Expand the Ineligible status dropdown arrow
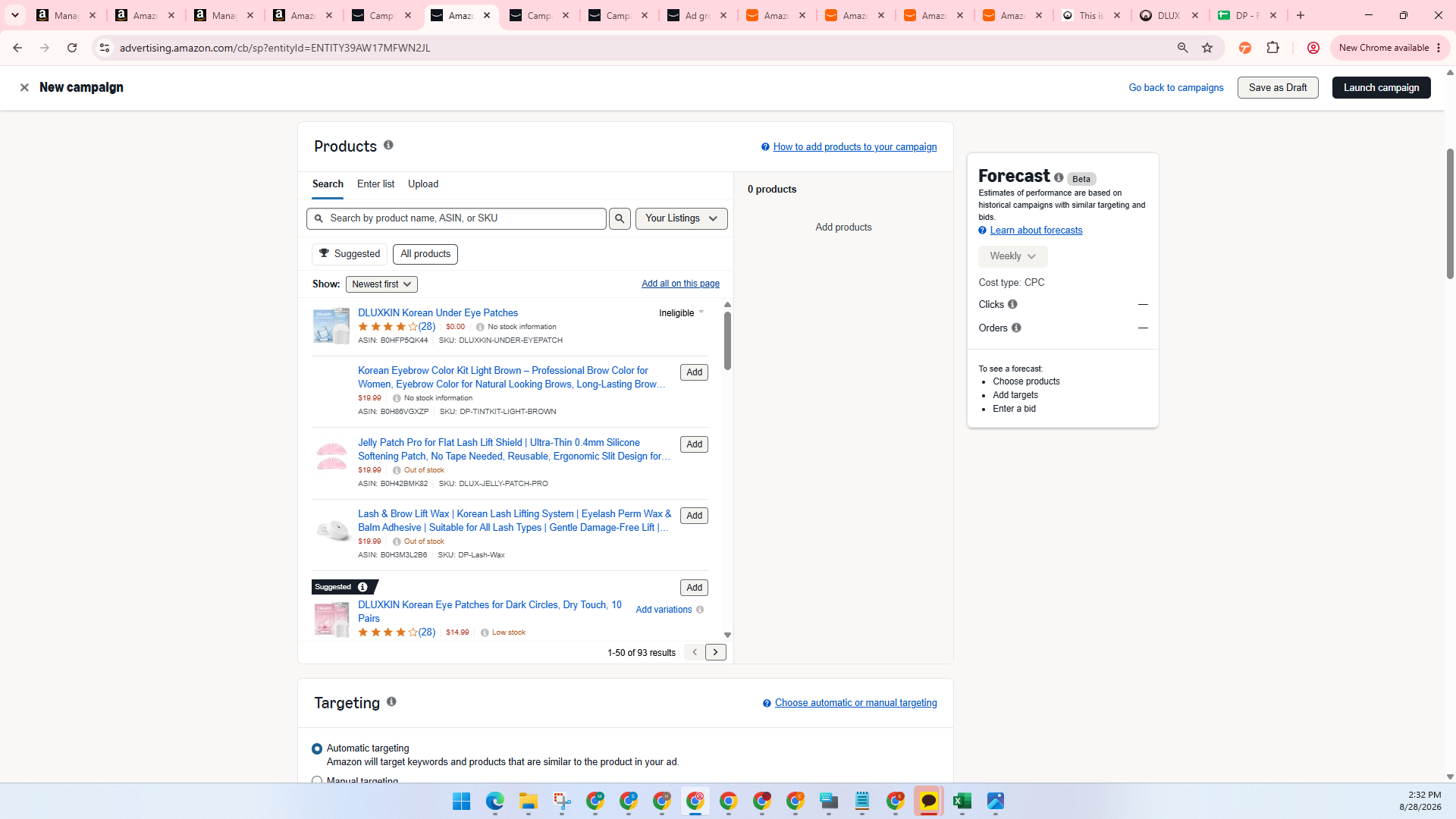 coord(701,313)
